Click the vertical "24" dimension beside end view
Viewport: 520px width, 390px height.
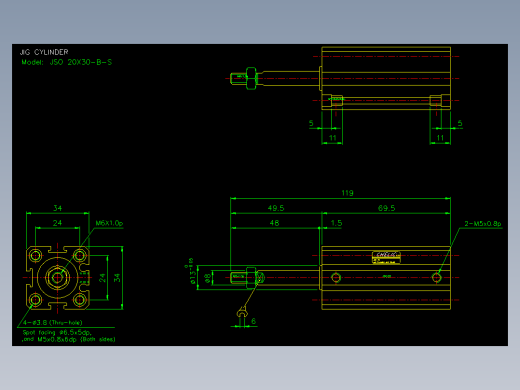(x=102, y=278)
